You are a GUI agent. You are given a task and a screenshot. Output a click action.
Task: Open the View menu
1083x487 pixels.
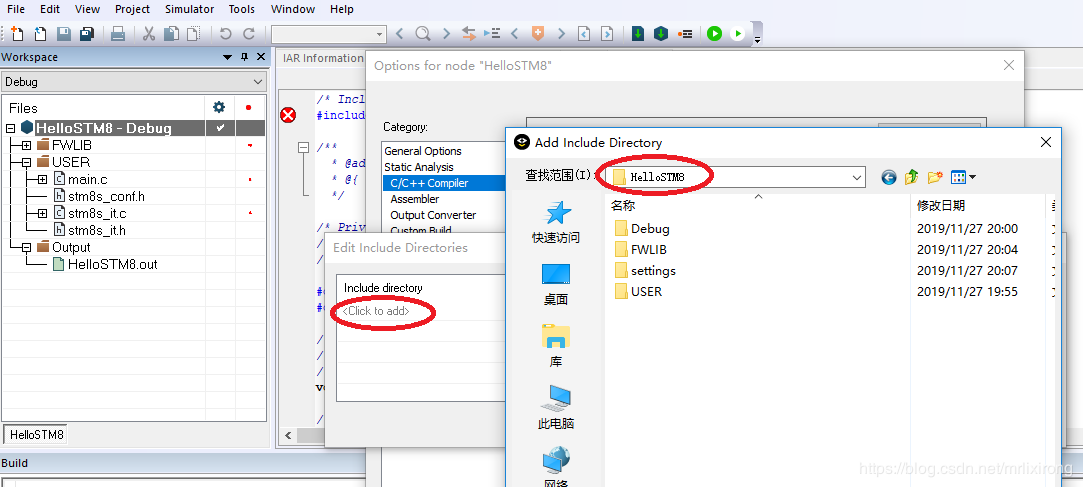click(87, 9)
